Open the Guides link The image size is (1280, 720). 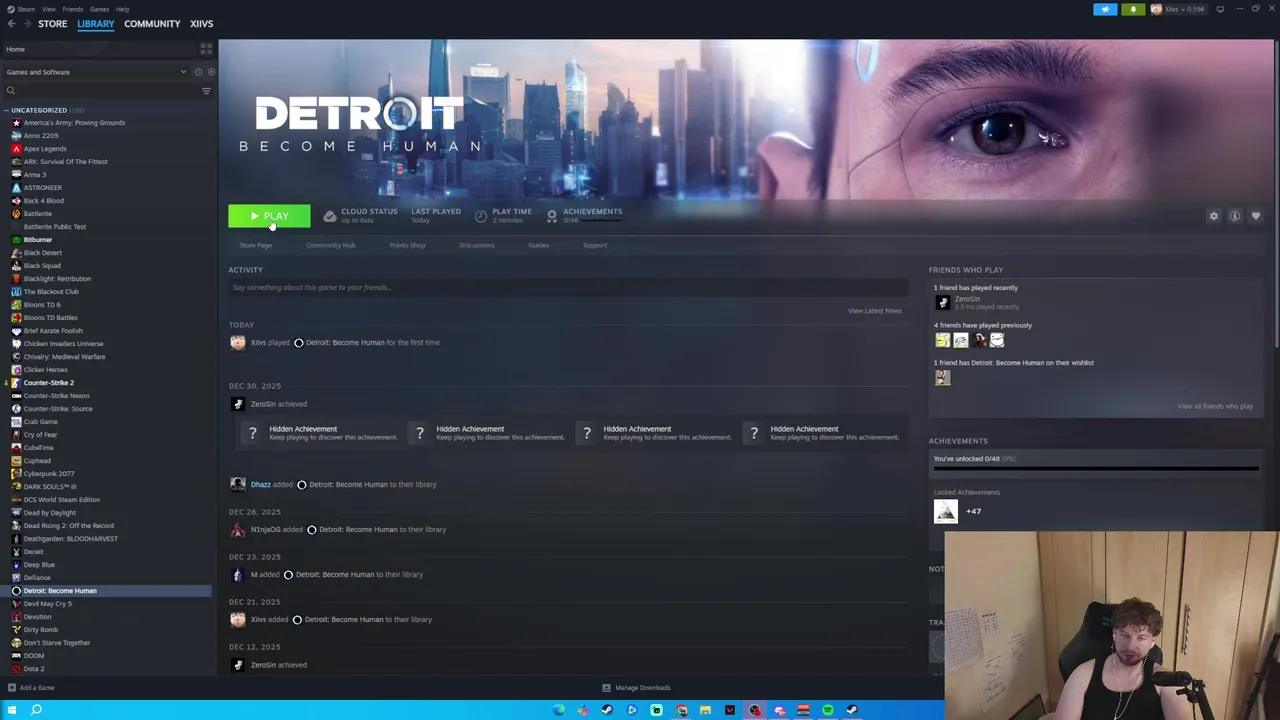538,245
